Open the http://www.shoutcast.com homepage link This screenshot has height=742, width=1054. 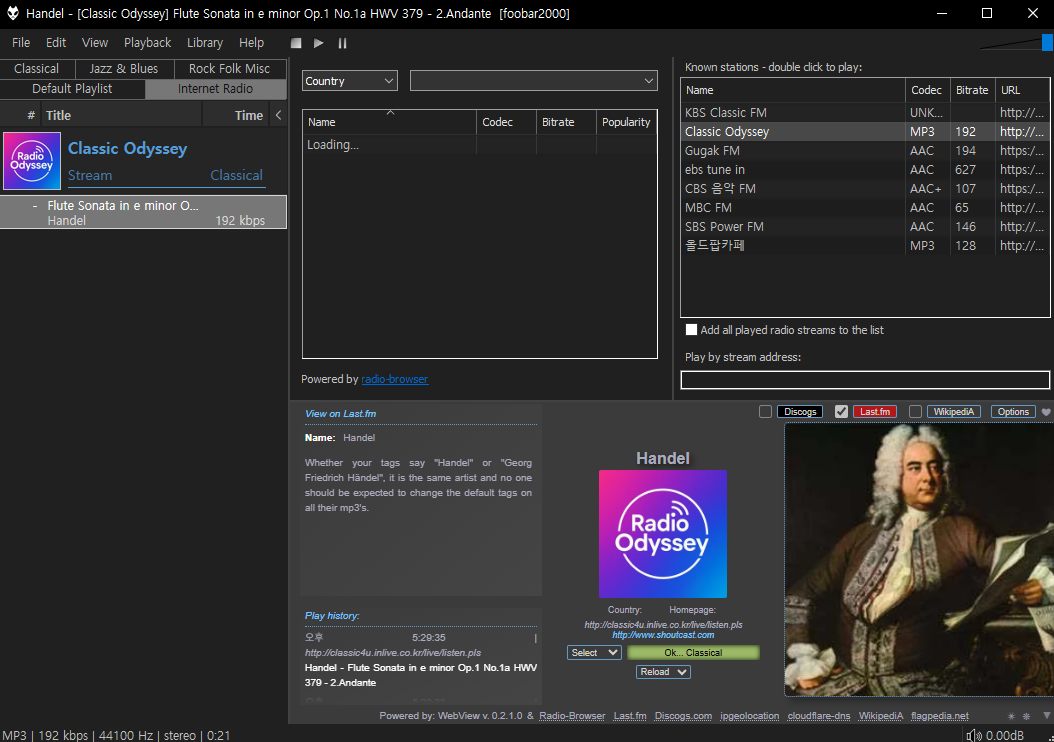click(x=663, y=635)
